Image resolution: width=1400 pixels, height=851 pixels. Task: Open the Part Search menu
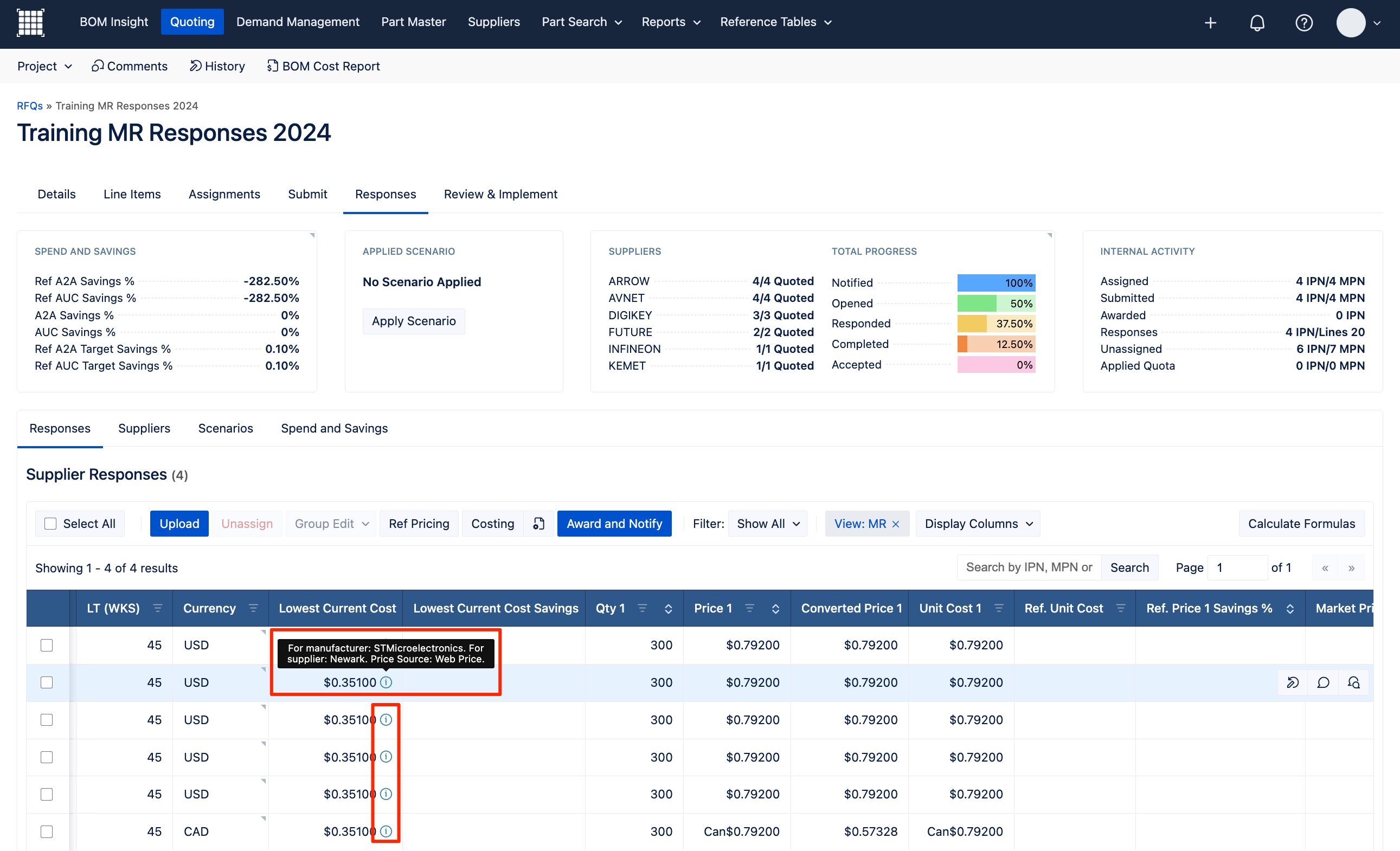[581, 22]
